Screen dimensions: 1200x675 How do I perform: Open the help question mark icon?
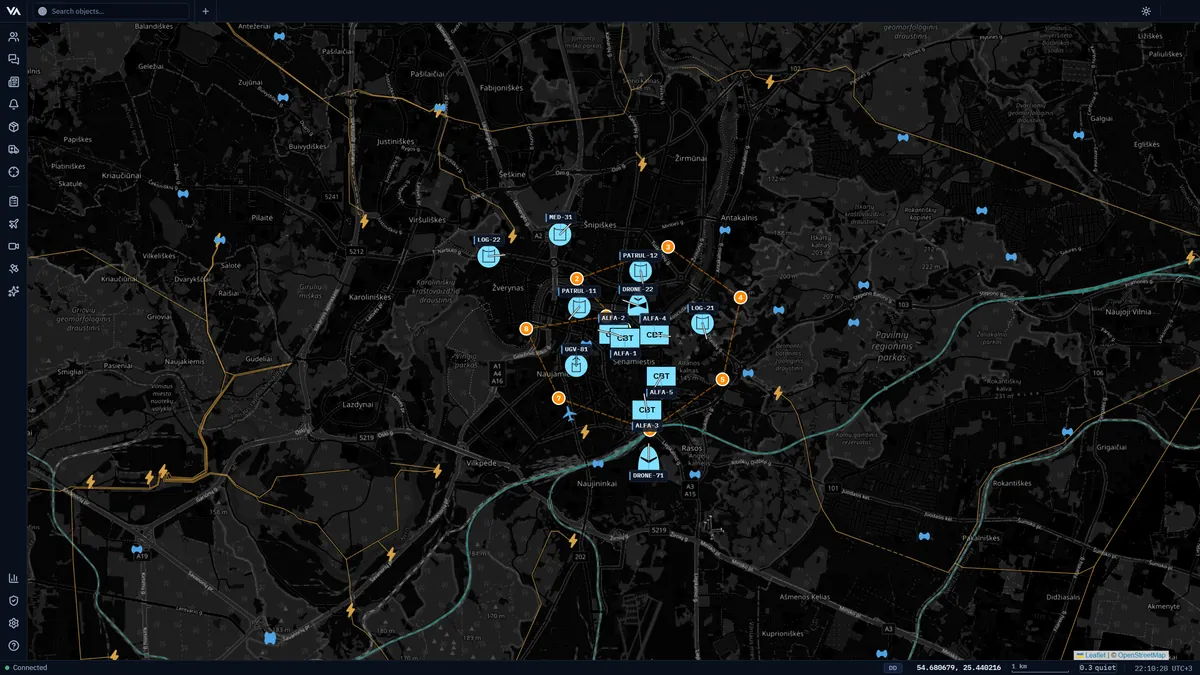click(x=14, y=646)
